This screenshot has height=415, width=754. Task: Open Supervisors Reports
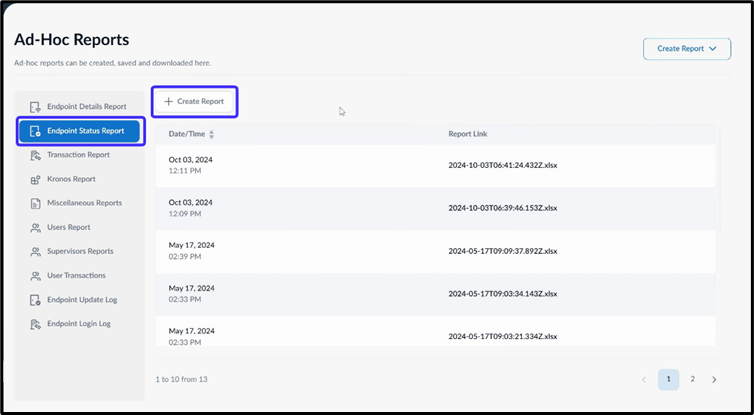[x=80, y=252]
